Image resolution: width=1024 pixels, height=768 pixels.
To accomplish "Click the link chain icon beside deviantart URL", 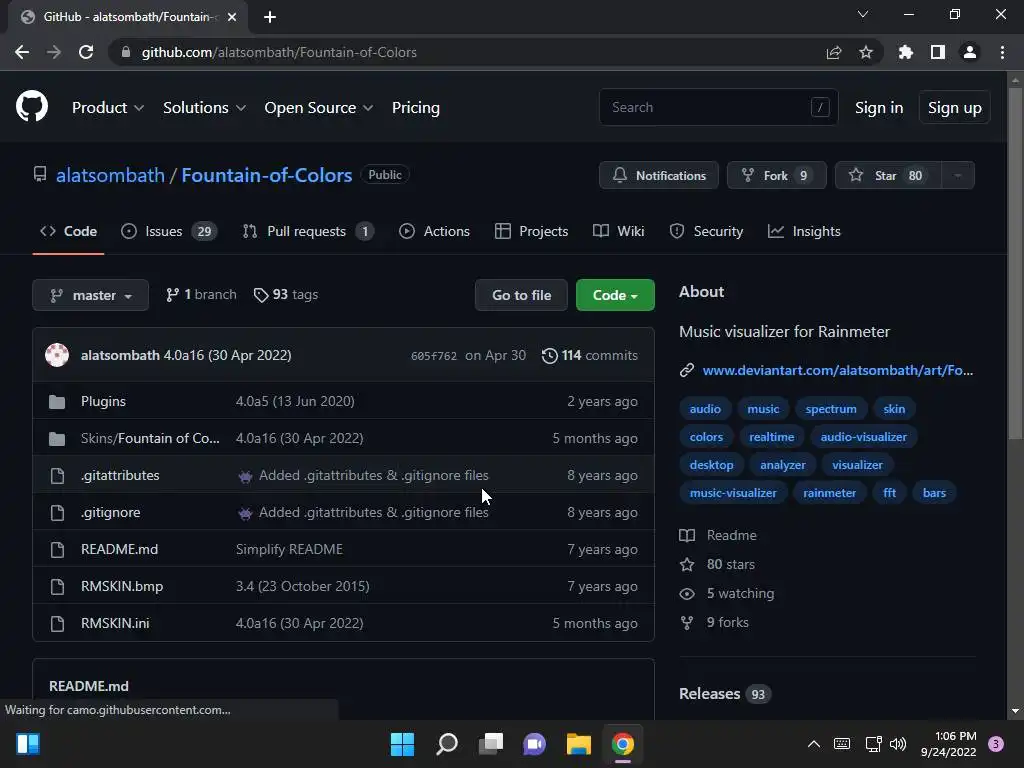I will (x=686, y=370).
